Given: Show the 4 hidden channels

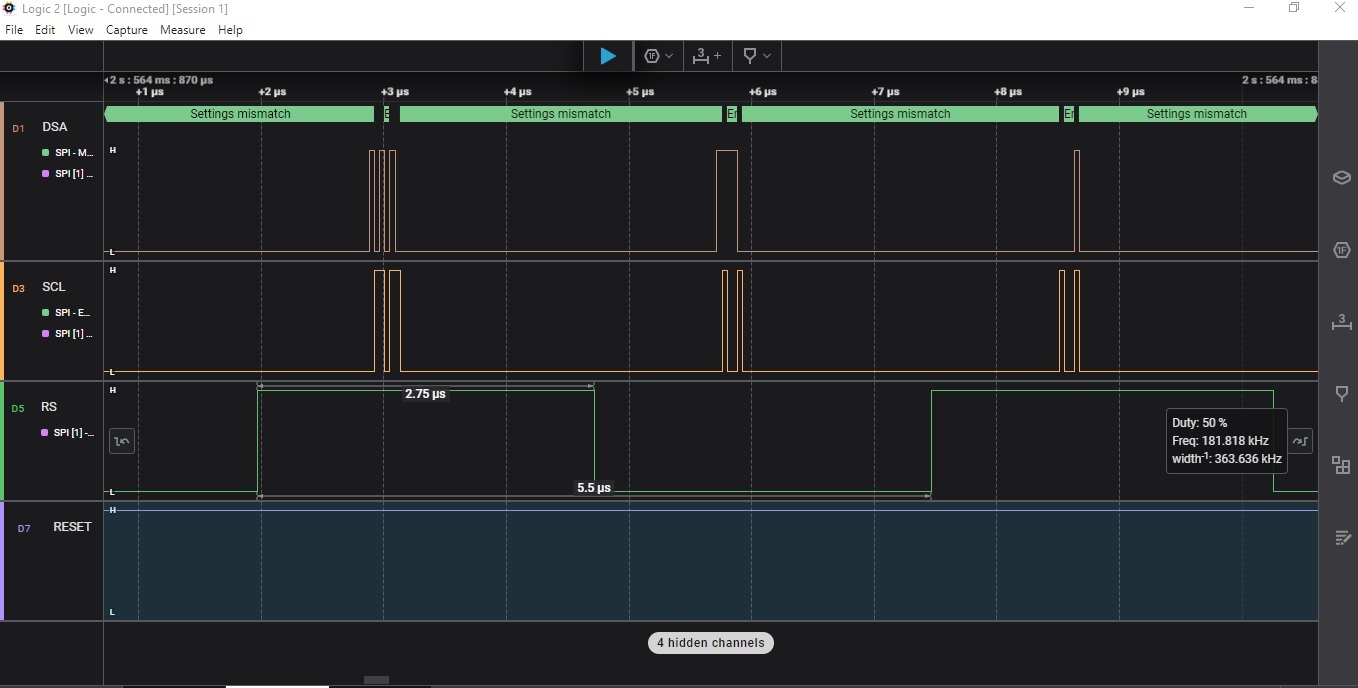Looking at the screenshot, I should coord(710,643).
